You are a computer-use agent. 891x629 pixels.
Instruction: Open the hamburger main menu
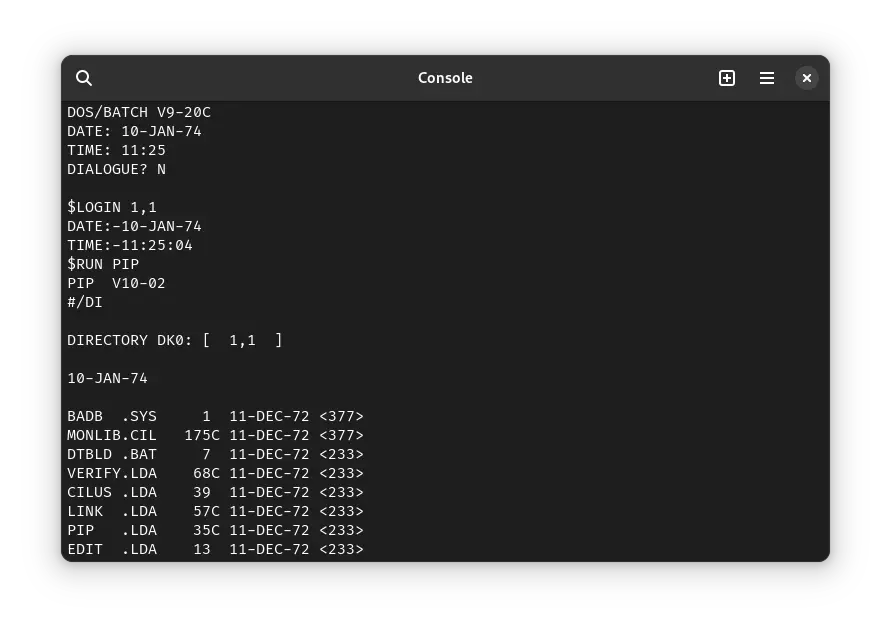tap(767, 78)
